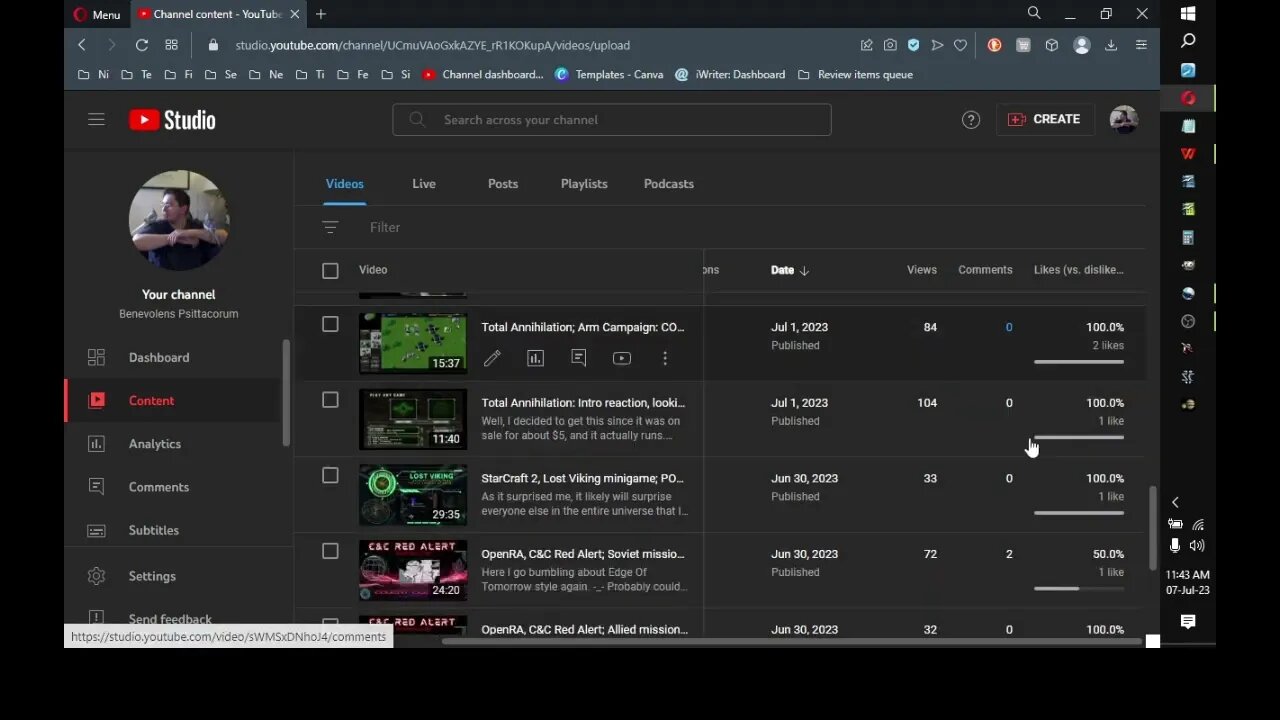
Task: Reload the page in browser toolbar
Action: (142, 45)
